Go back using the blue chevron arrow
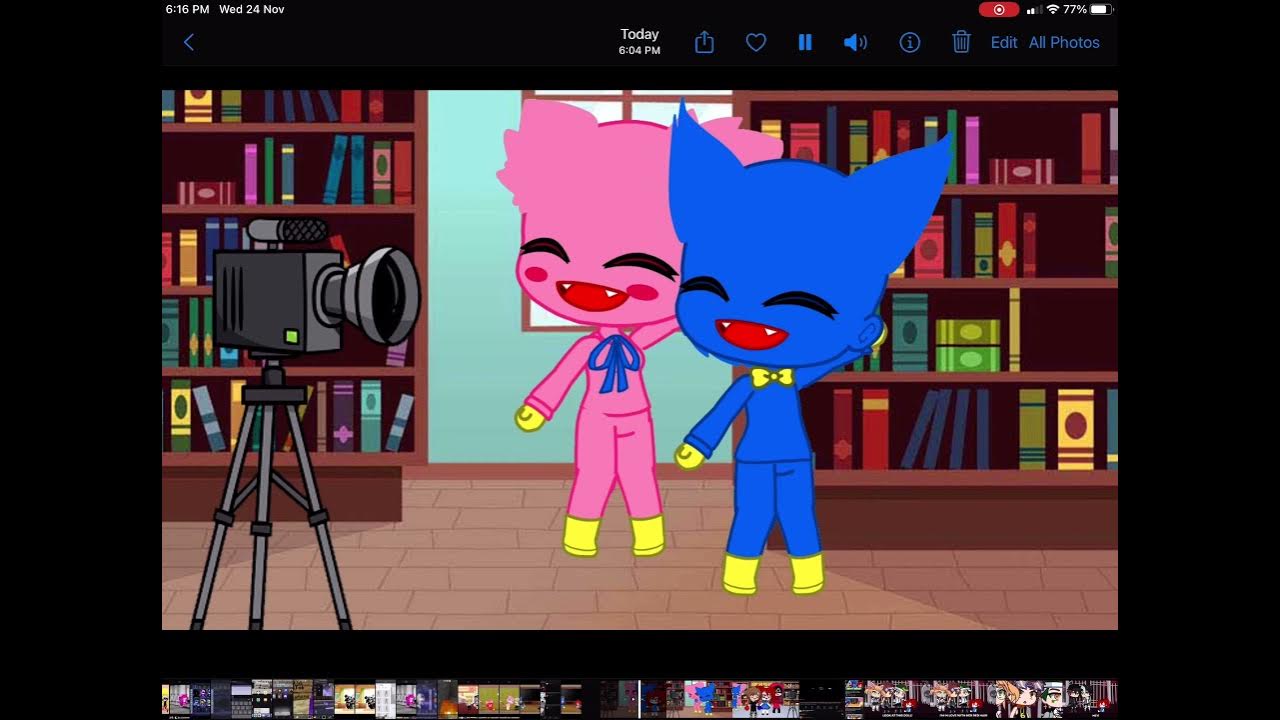 (x=188, y=42)
